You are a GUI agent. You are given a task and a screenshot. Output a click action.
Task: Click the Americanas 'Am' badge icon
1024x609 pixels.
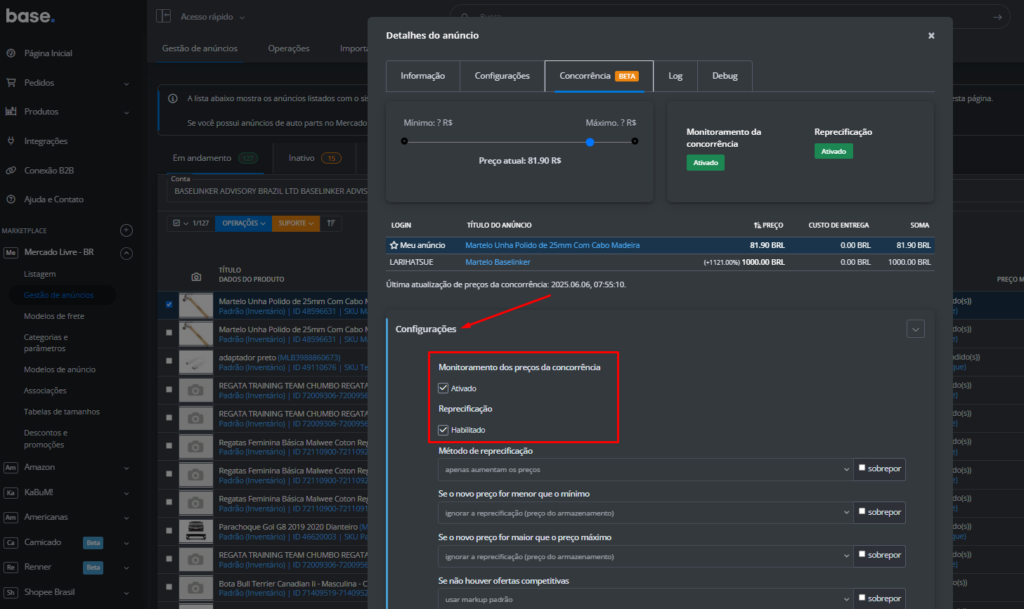(x=10, y=518)
